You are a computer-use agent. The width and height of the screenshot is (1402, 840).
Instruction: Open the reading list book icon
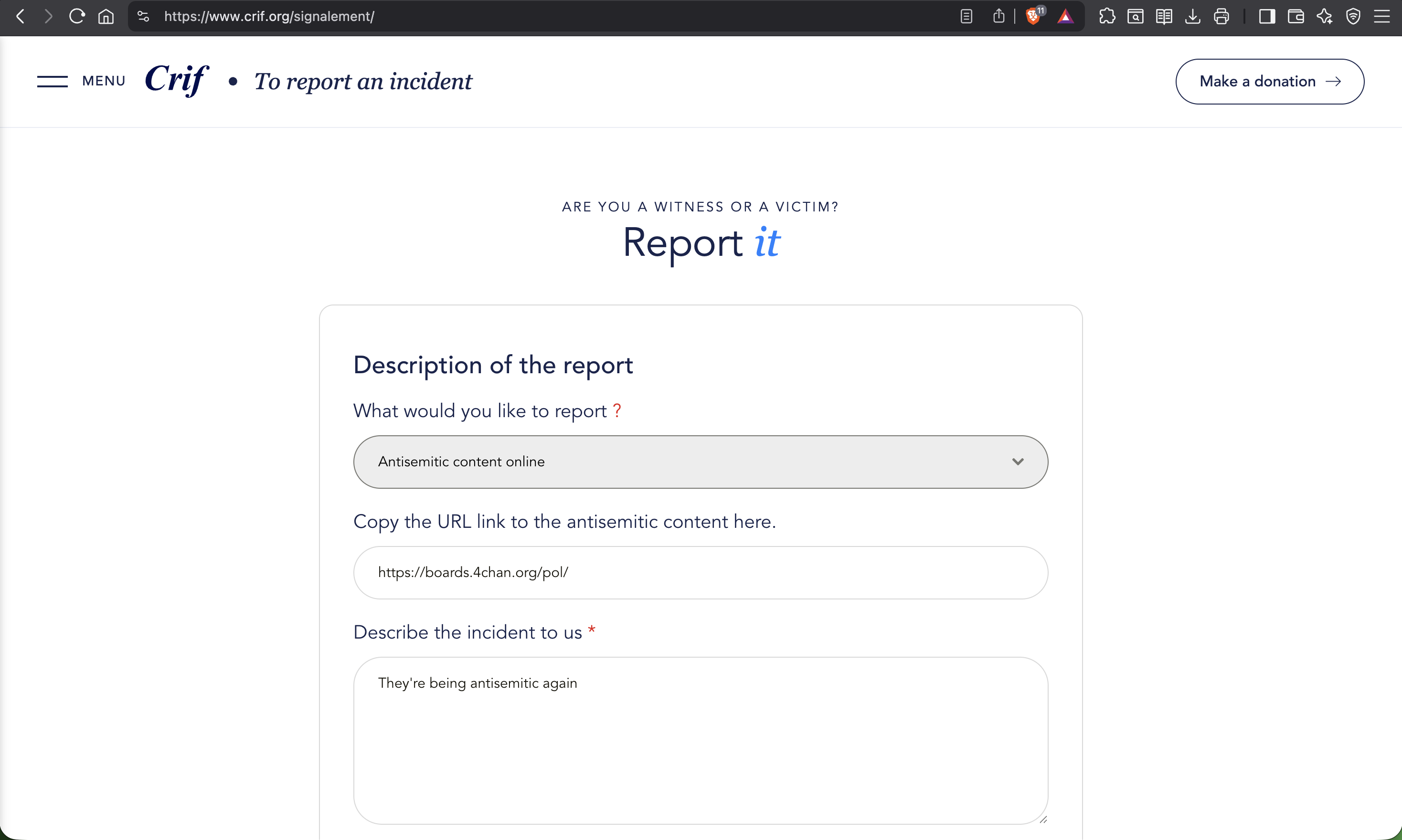[1164, 16]
